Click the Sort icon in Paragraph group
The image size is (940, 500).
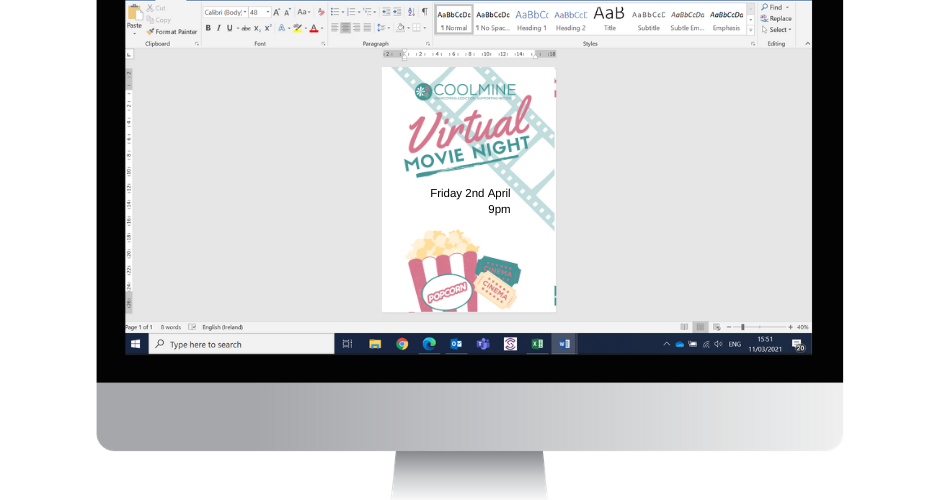coord(411,12)
